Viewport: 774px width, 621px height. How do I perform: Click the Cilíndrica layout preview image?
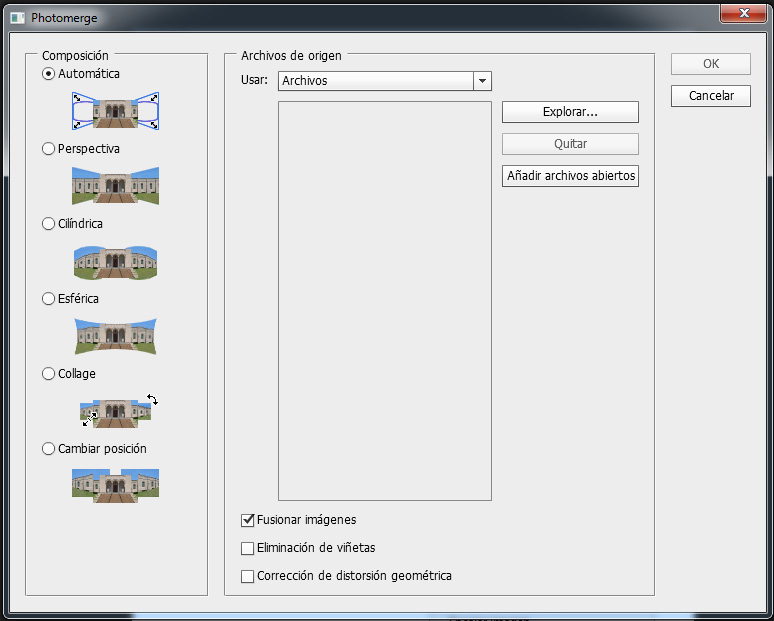coord(115,261)
